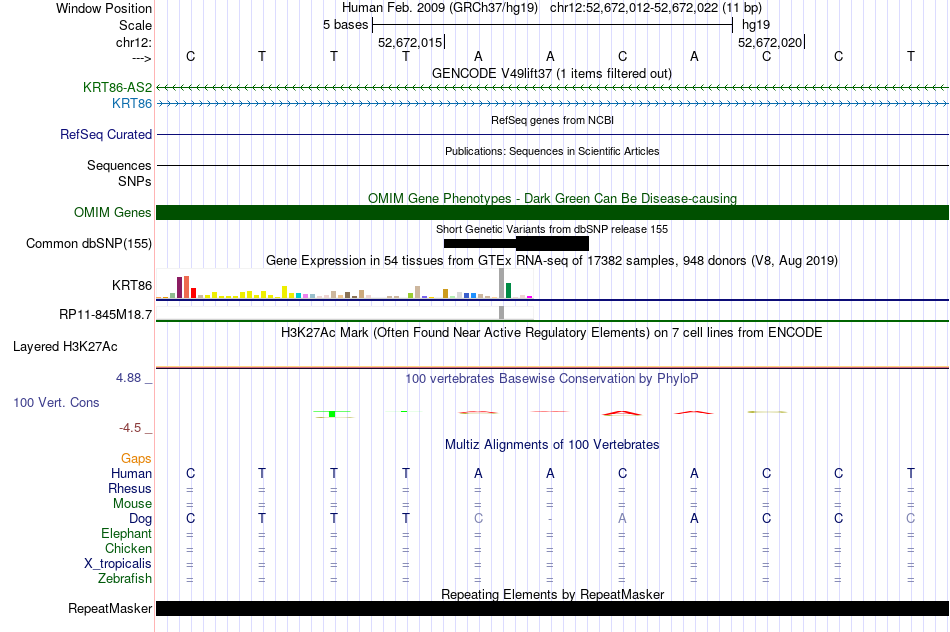The height and width of the screenshot is (632, 950).
Task: Click the green KRT86-AS2 intron arrow line
Action: coord(553,88)
